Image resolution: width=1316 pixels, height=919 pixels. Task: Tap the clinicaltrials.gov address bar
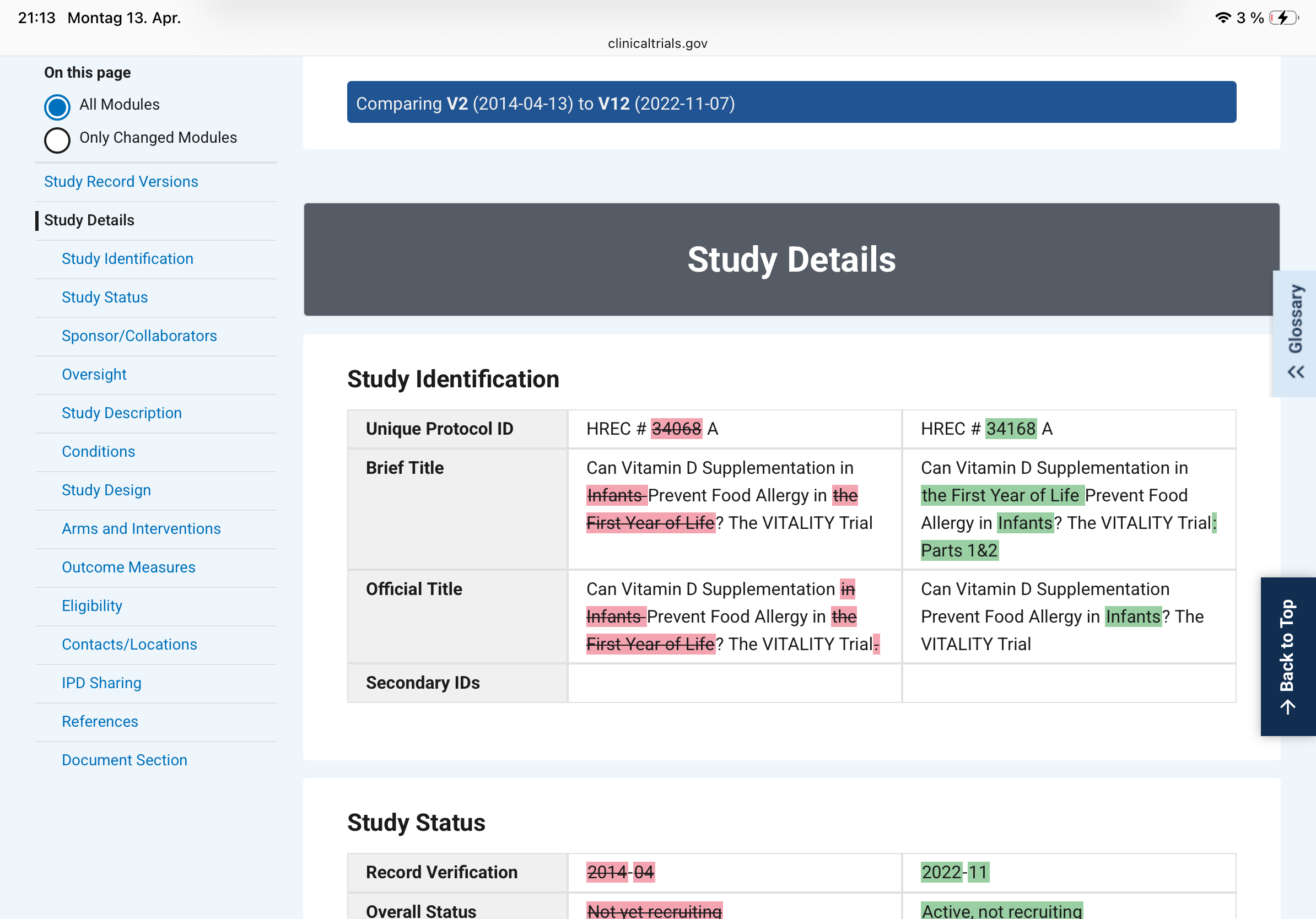pos(657,44)
